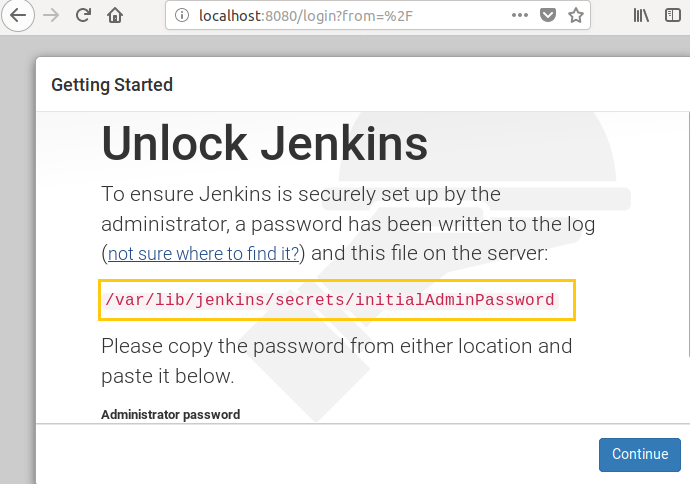
Task: Click the initialAdminPassword file path text
Action: pos(329,300)
